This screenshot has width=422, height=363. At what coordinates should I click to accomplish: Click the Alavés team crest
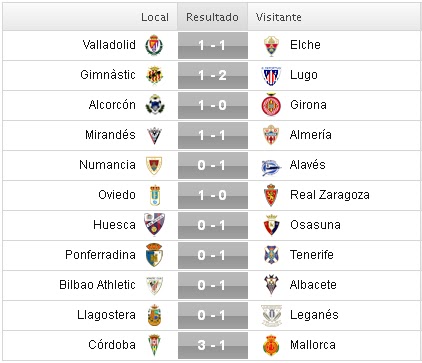[x=271, y=167]
